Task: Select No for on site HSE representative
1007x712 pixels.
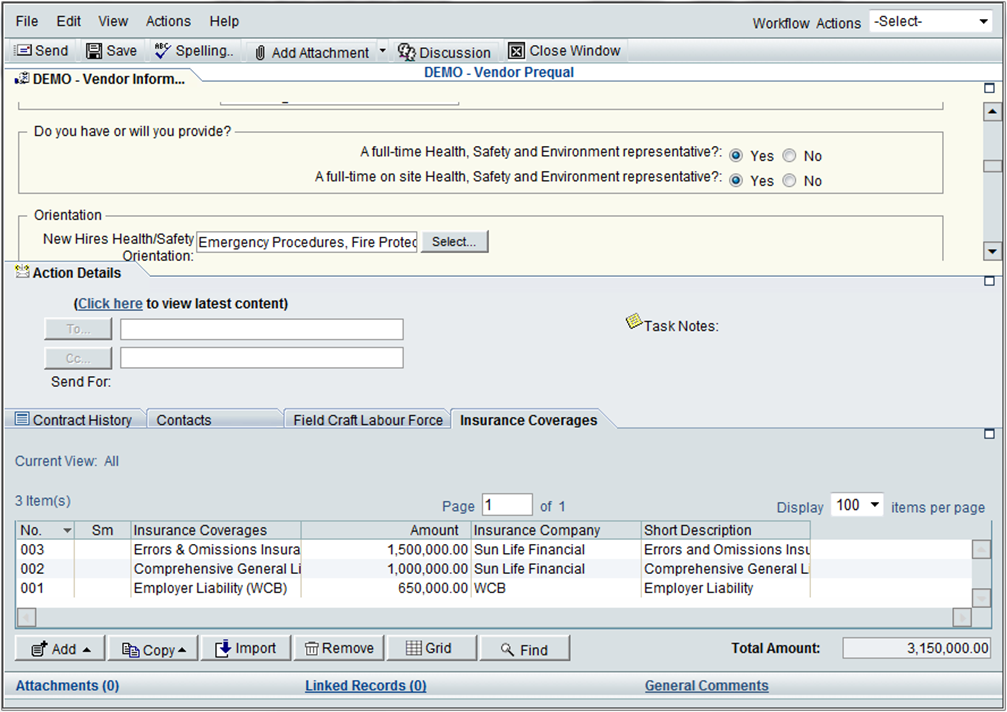Action: (x=789, y=181)
